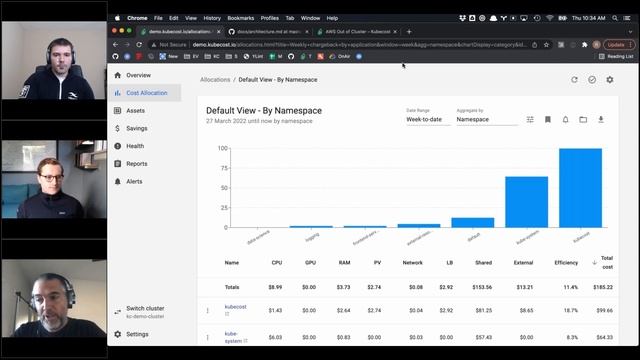
Task: Open saved reports folder icon
Action: tap(583, 119)
